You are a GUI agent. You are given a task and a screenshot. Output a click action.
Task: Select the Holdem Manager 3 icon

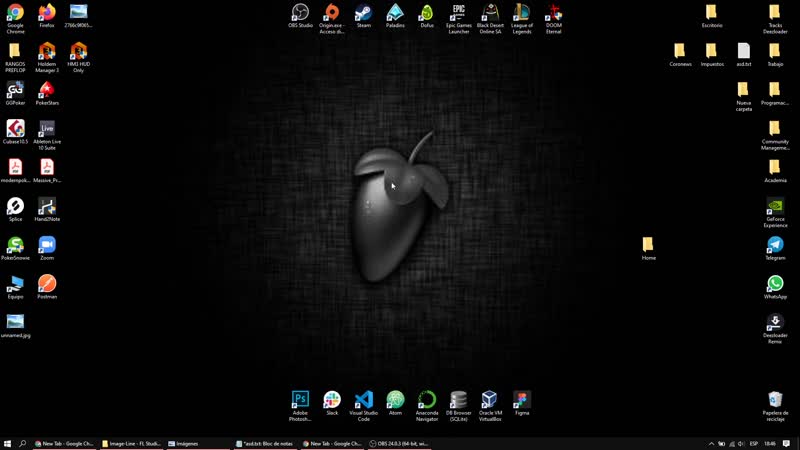pyautogui.click(x=47, y=51)
